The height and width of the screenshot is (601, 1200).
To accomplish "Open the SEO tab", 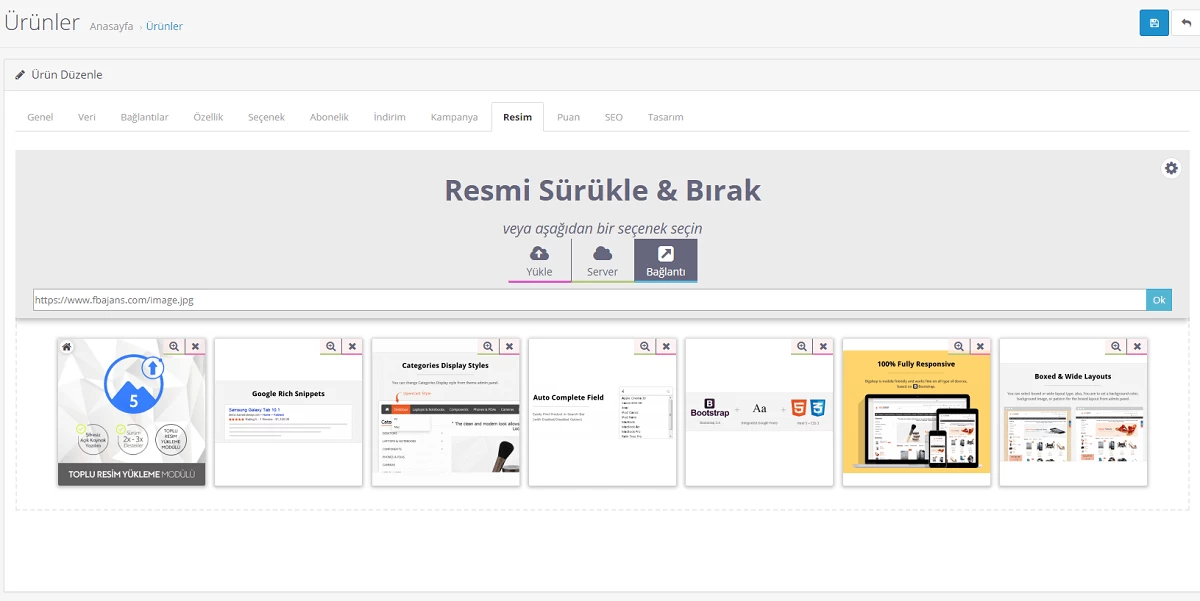I will [613, 117].
